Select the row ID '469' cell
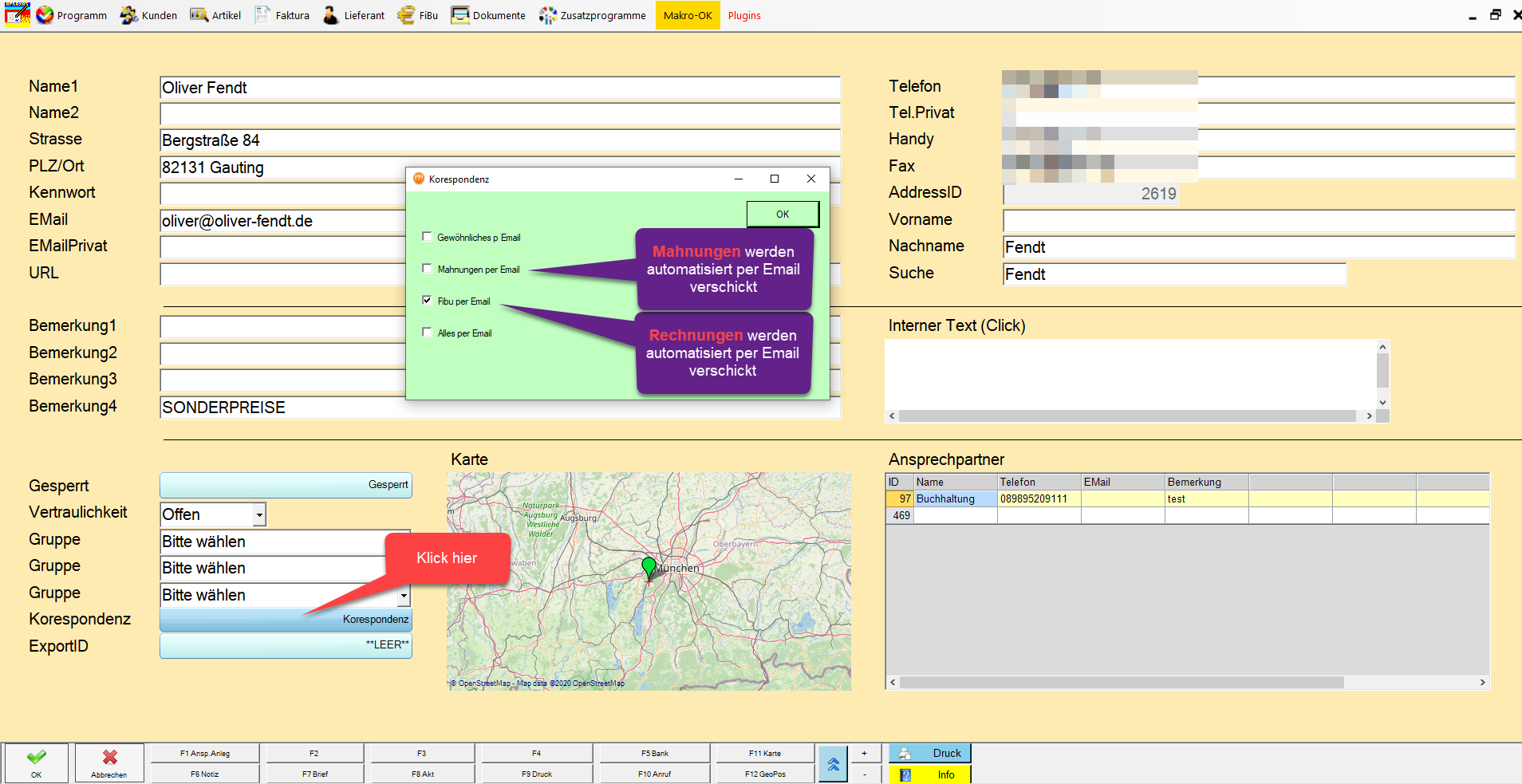 coord(900,515)
